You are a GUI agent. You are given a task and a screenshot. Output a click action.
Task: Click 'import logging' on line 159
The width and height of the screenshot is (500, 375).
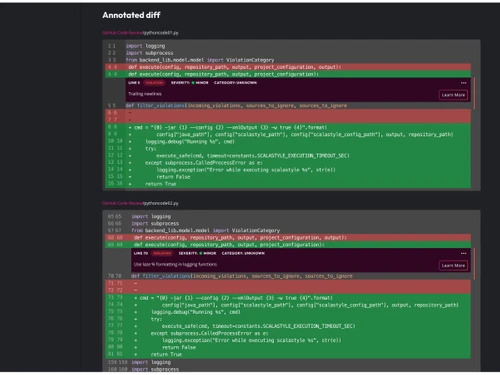click(151, 362)
